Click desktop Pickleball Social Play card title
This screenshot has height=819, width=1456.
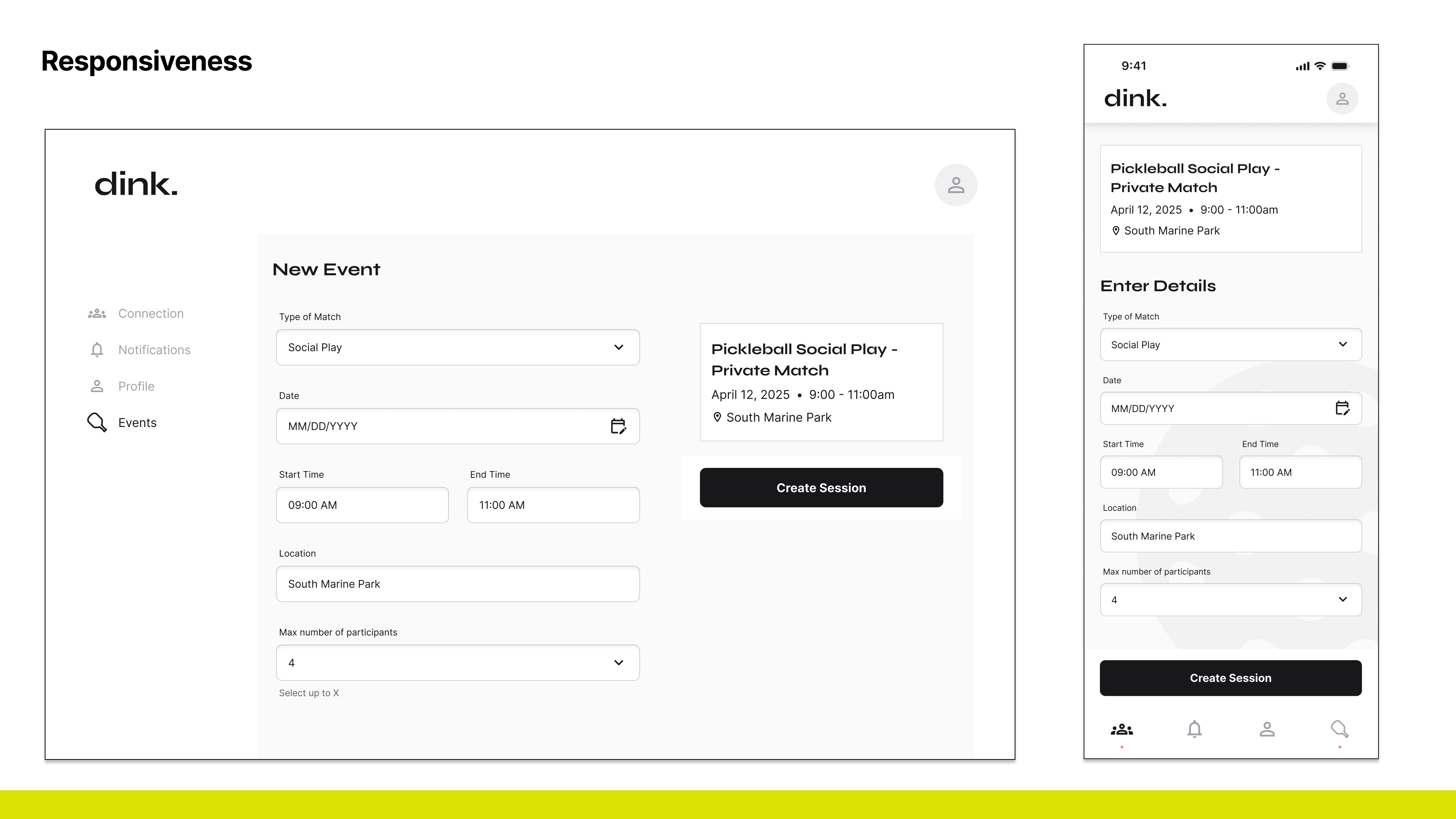pyautogui.click(x=804, y=359)
